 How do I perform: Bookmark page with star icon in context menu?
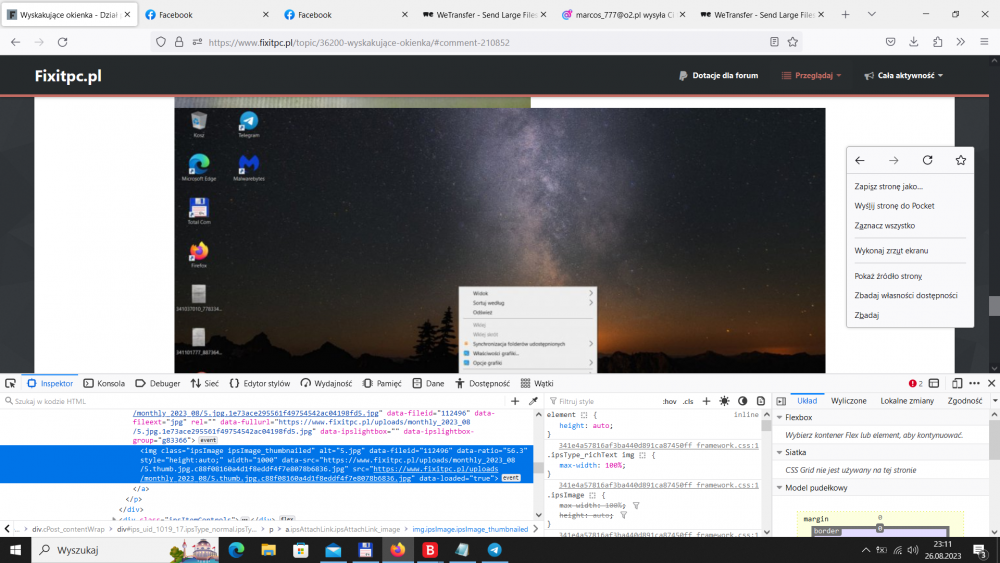click(960, 160)
